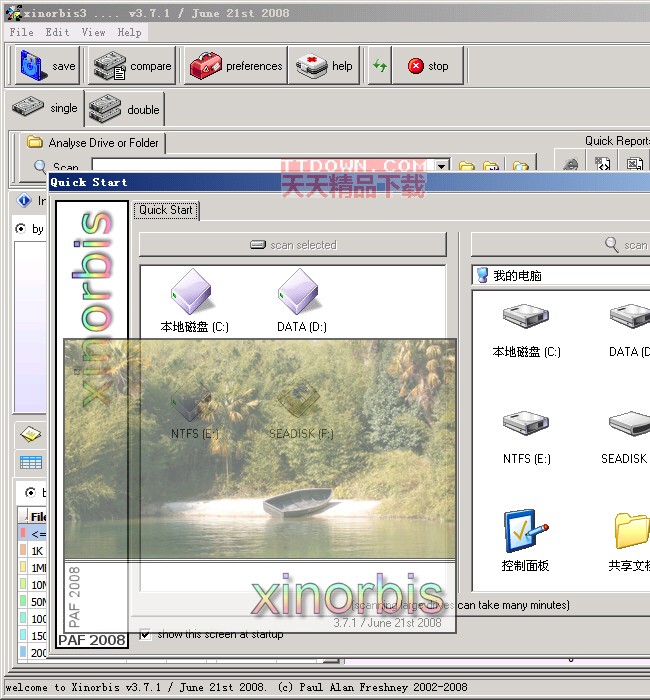The width and height of the screenshot is (650, 700).
Task: Click the green swatch beside 50M row
Action: pyautogui.click(x=23, y=601)
